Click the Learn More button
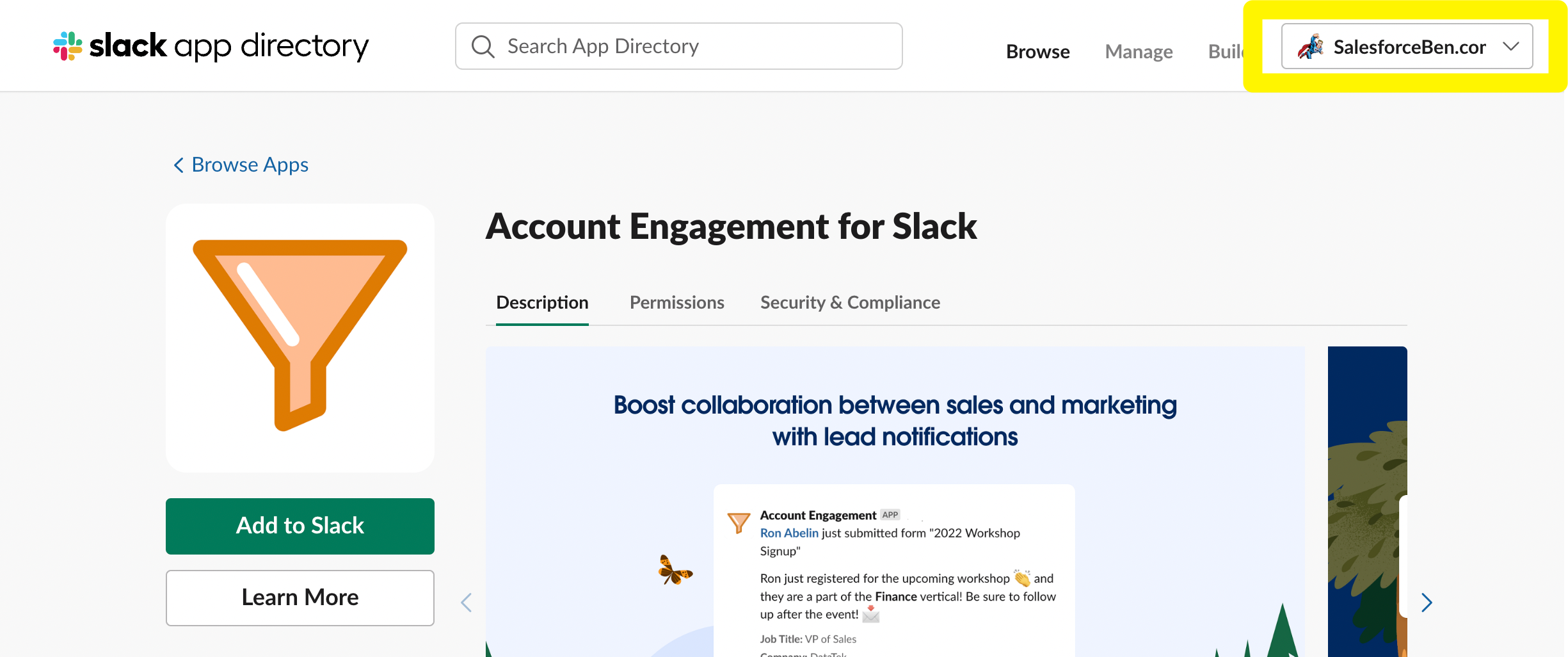Image resolution: width=1568 pixels, height=657 pixels. pyautogui.click(x=300, y=597)
